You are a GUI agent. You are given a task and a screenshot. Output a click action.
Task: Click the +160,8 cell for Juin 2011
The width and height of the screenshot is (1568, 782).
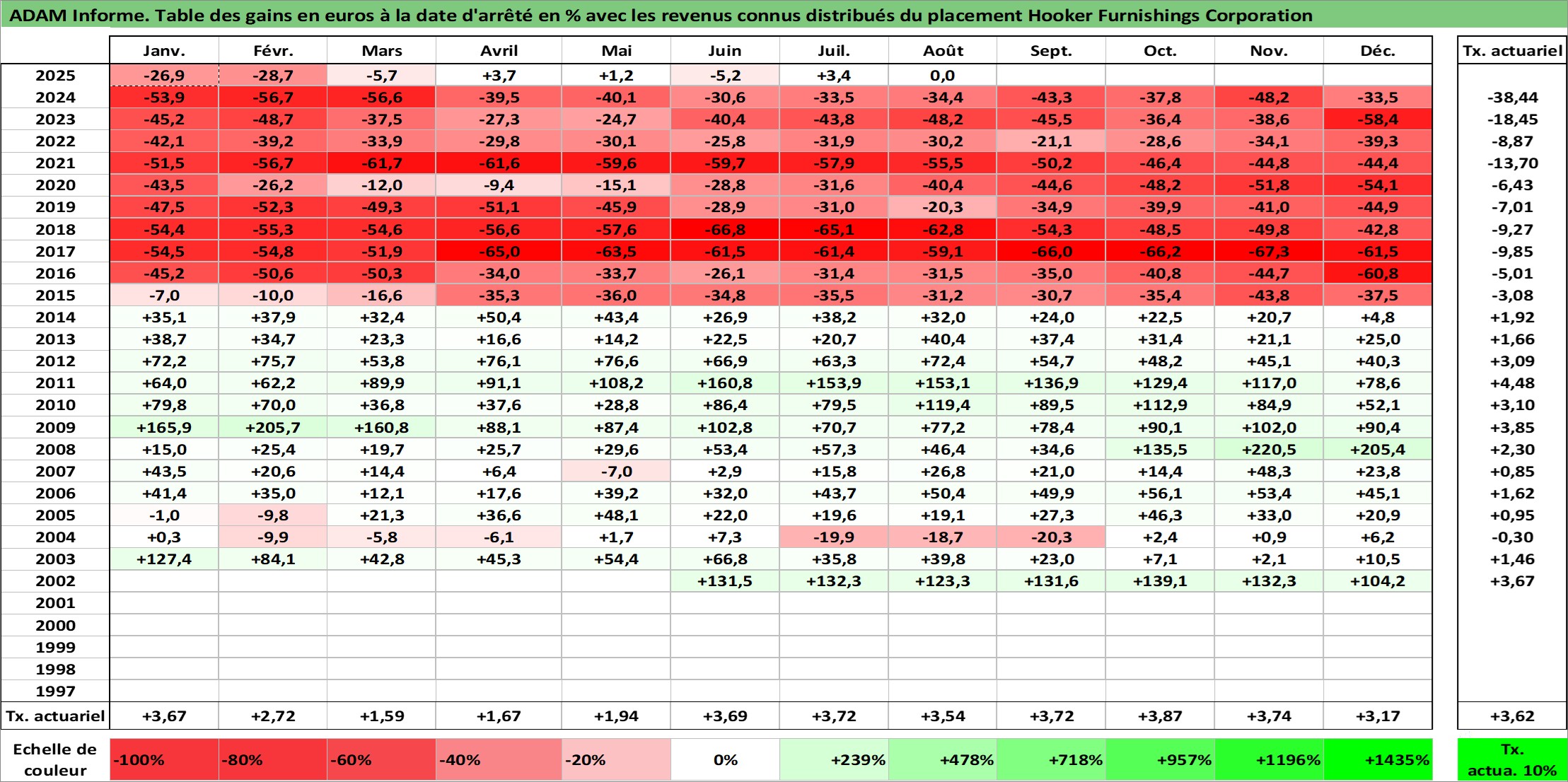pyautogui.click(x=725, y=383)
